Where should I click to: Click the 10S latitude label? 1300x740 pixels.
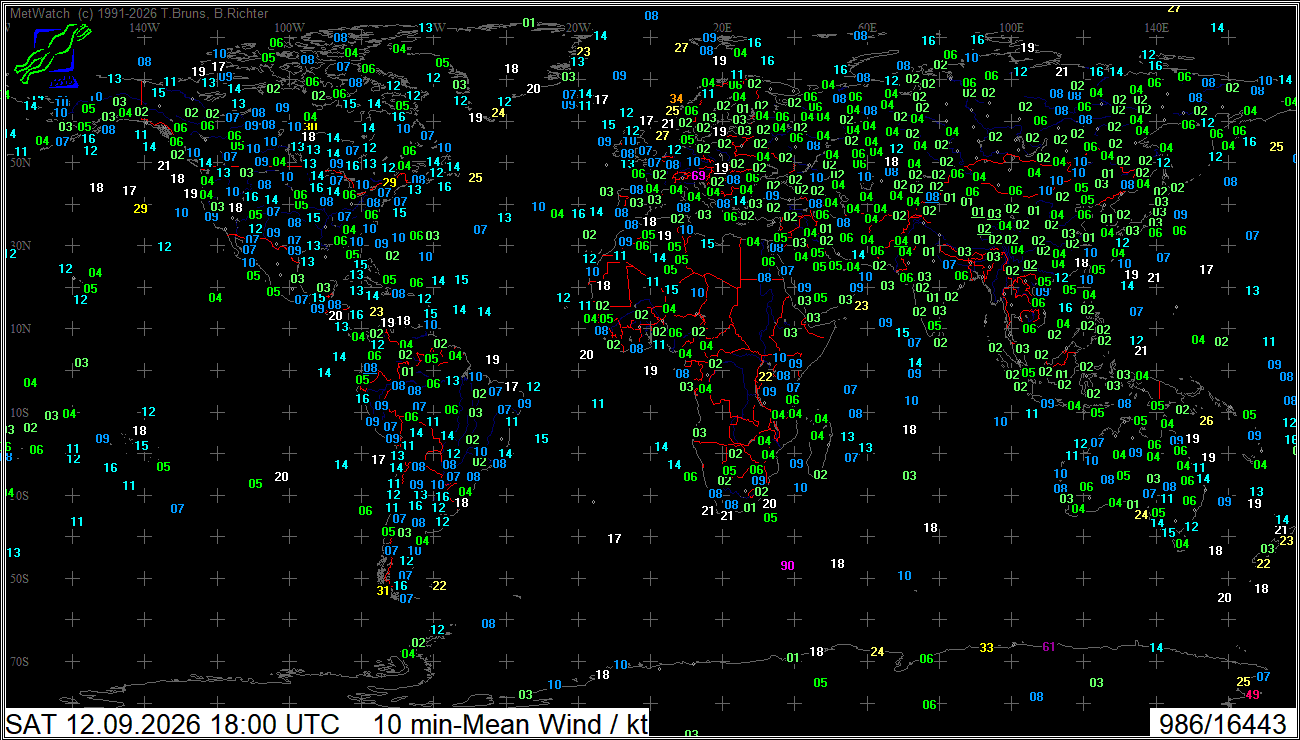19,413
